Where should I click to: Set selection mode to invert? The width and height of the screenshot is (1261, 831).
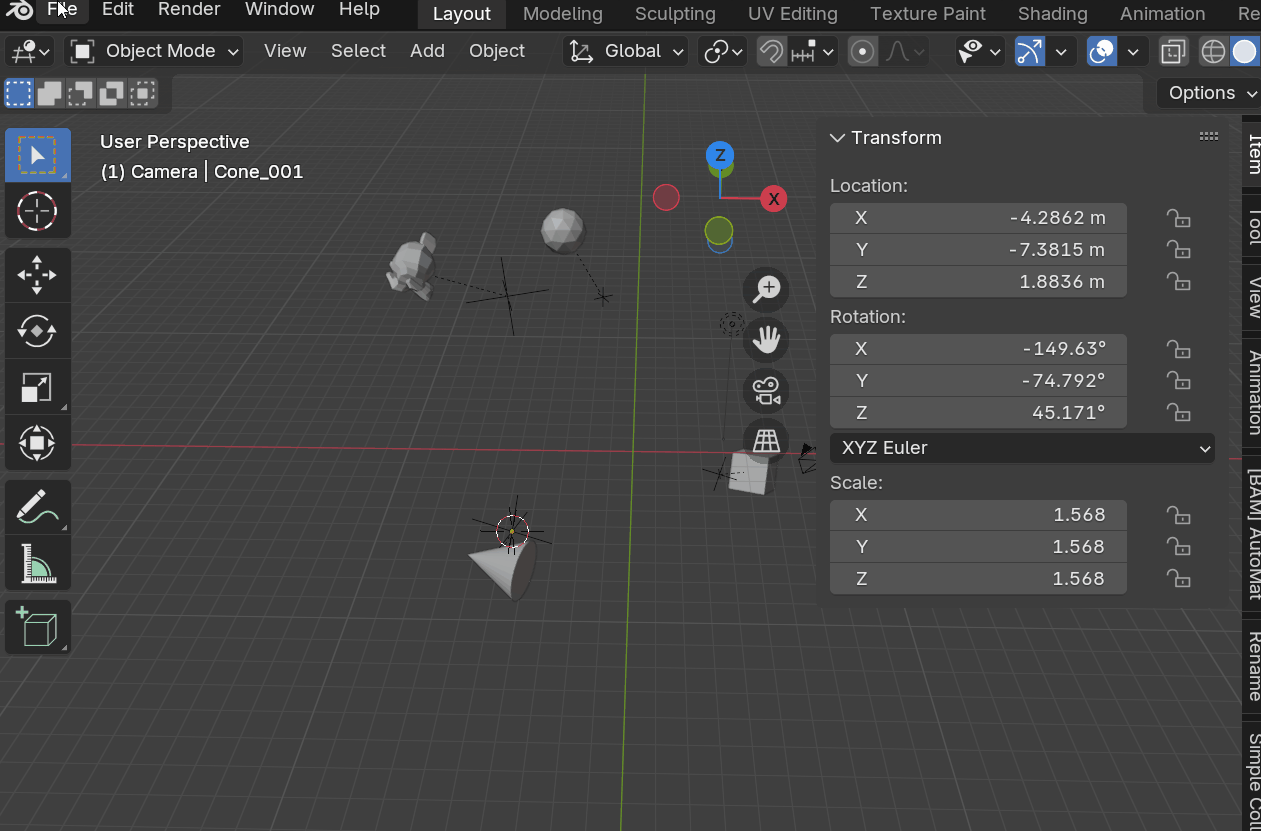pyautogui.click(x=112, y=94)
